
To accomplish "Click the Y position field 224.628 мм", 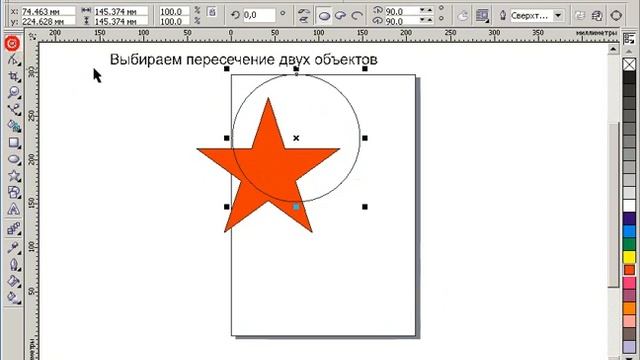I will pos(48,21).
